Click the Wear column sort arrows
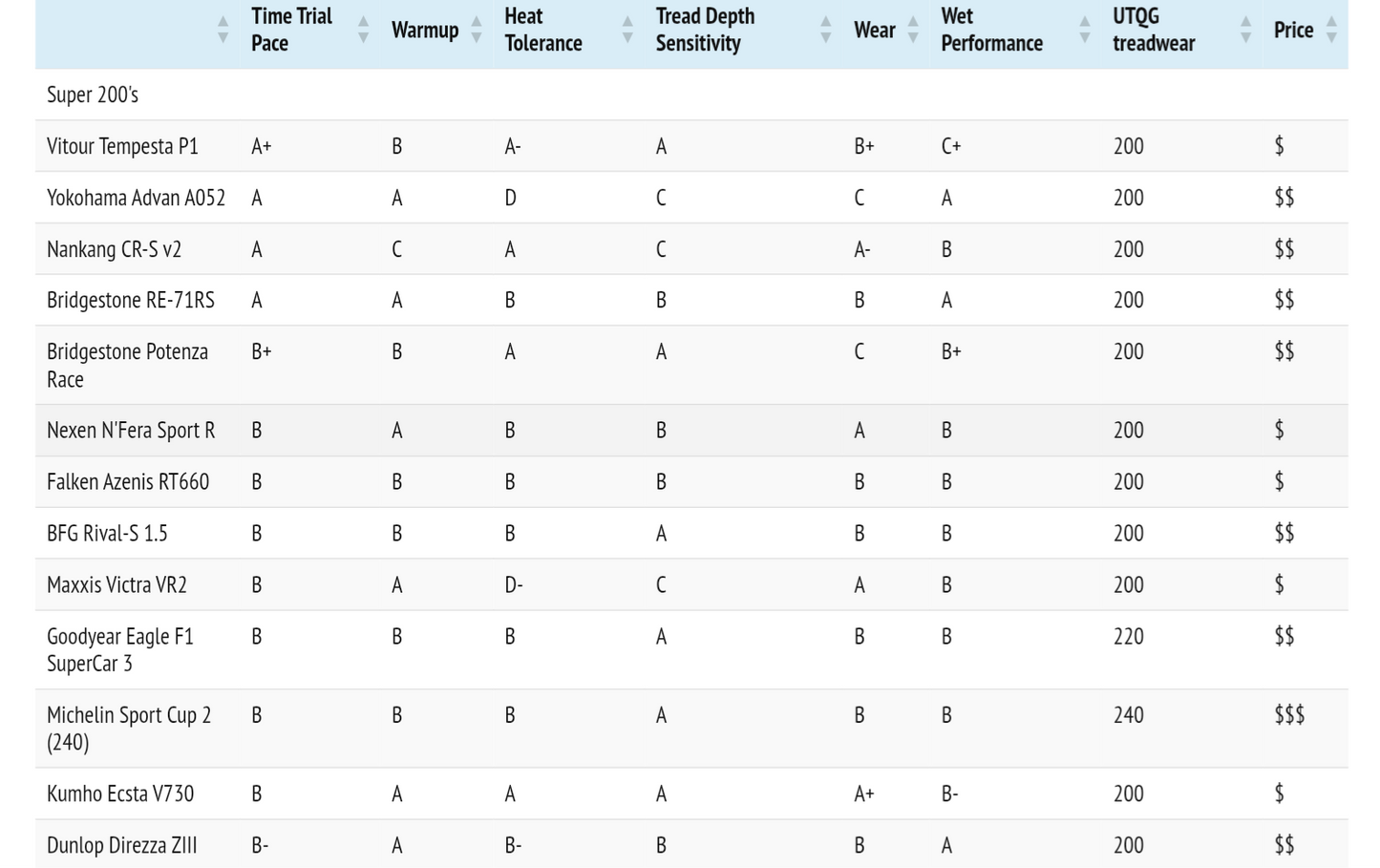 click(913, 30)
